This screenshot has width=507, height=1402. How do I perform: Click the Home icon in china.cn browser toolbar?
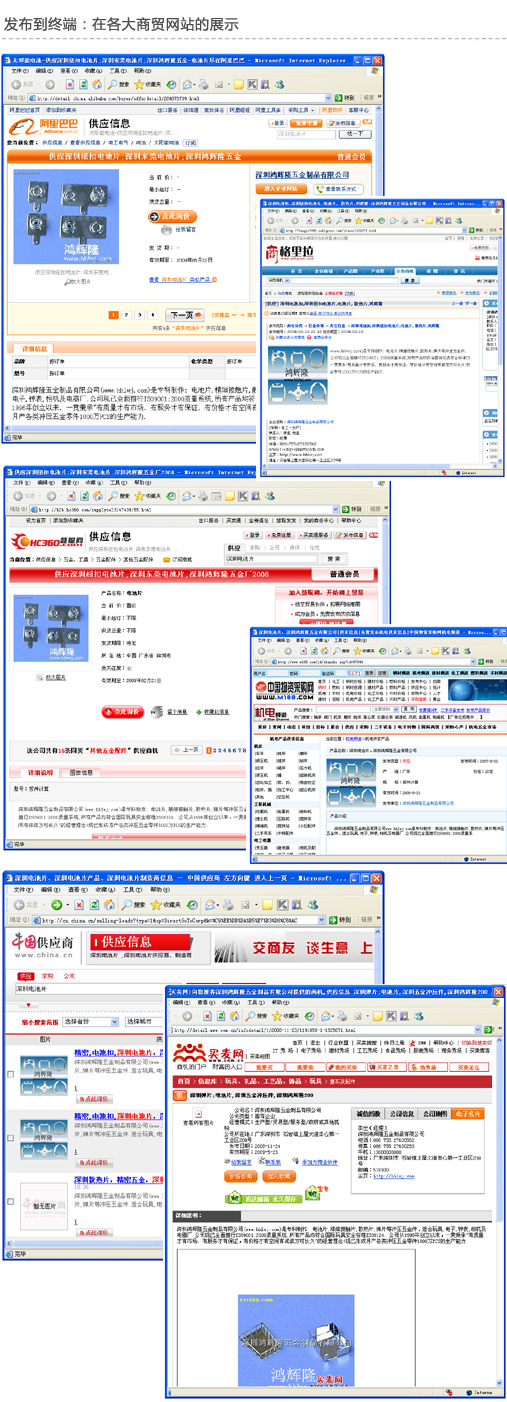(x=108, y=905)
